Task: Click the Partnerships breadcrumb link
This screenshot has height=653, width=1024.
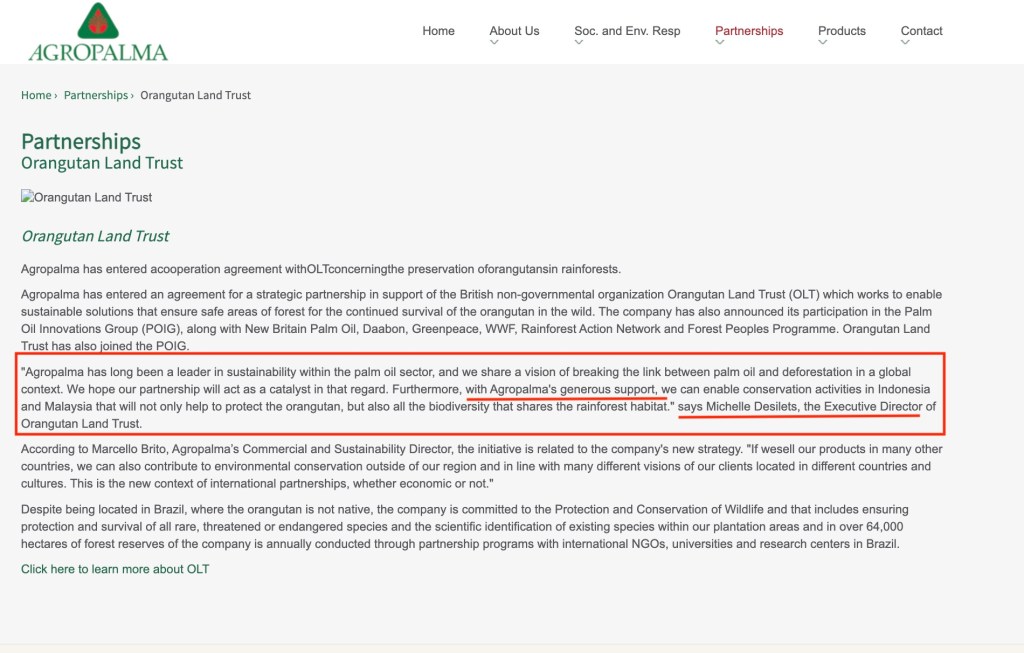Action: [x=95, y=95]
